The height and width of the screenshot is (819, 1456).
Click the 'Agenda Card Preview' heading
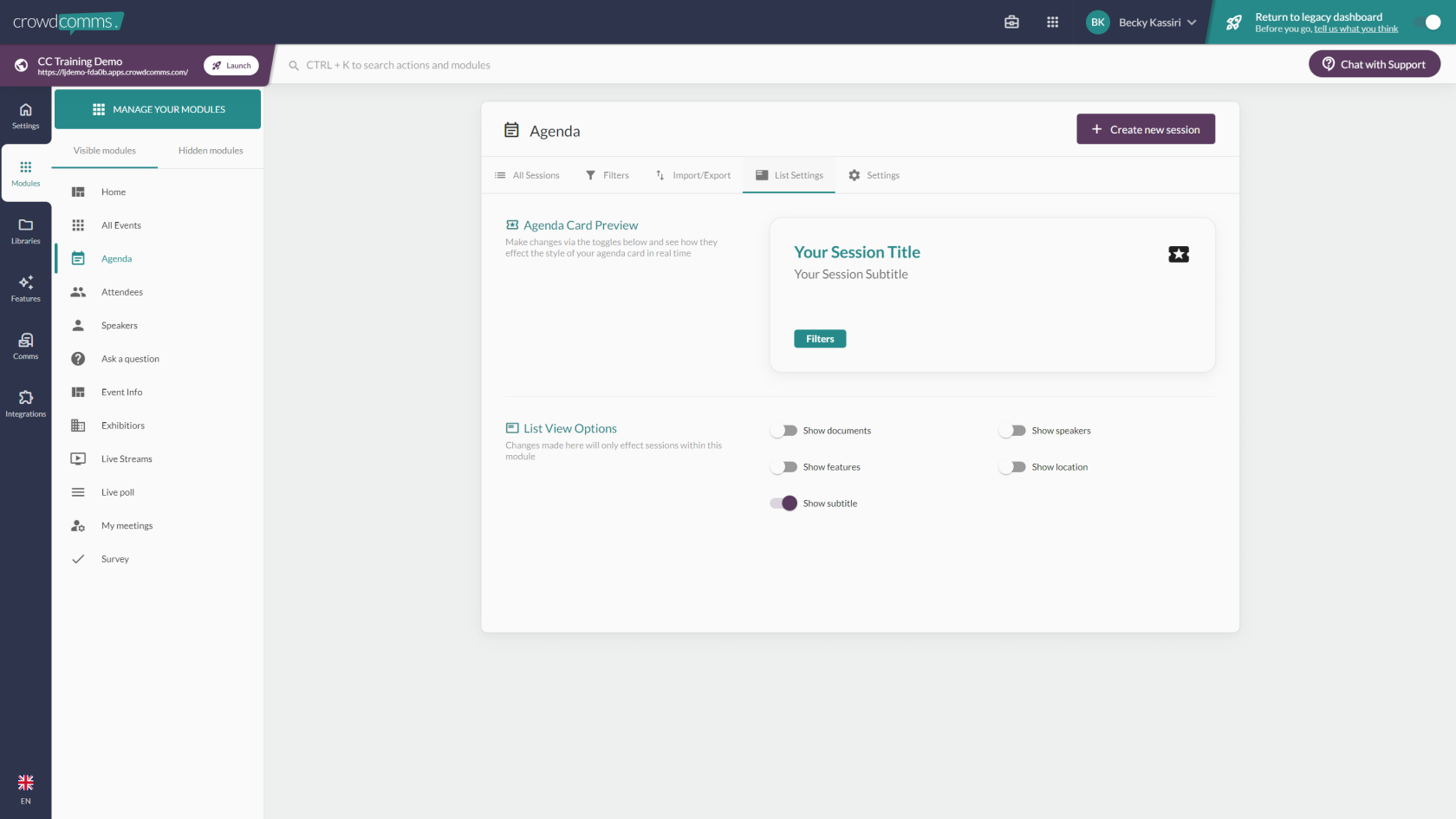pyautogui.click(x=581, y=225)
